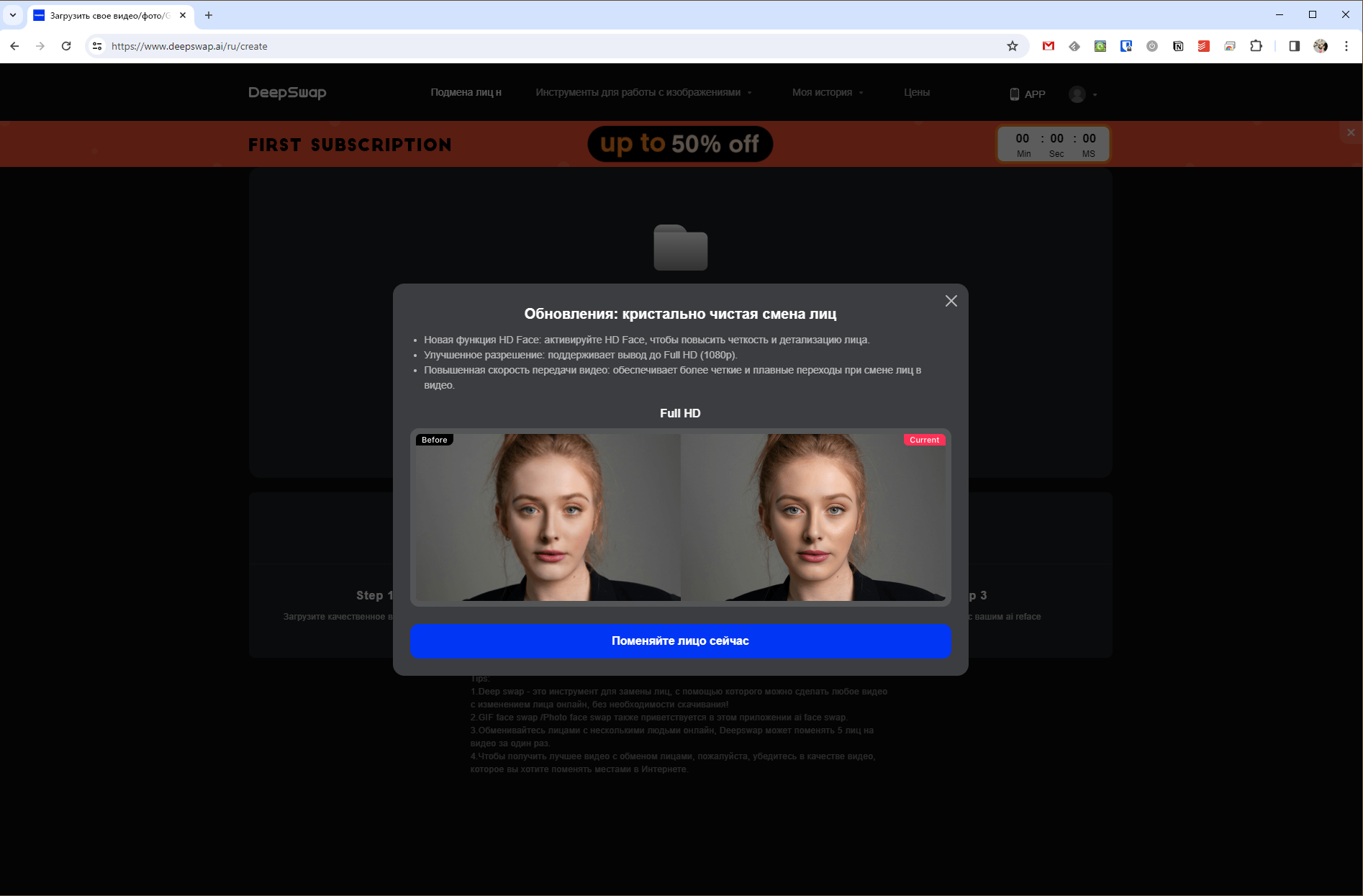The width and height of the screenshot is (1363, 896).
Task: Click the blue bookmark extension icon
Action: (x=1126, y=46)
